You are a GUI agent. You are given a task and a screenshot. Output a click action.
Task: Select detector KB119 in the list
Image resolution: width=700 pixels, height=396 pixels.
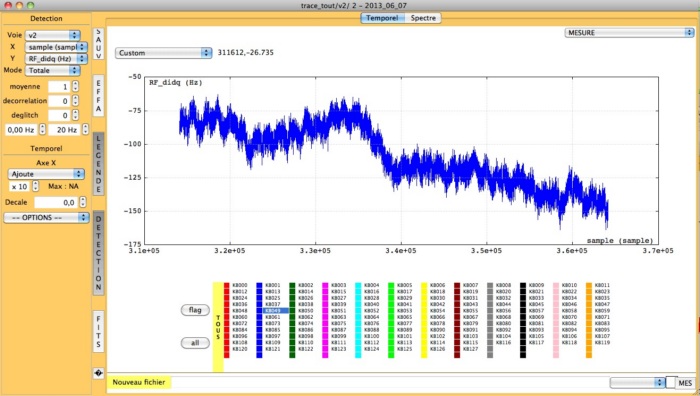602,342
